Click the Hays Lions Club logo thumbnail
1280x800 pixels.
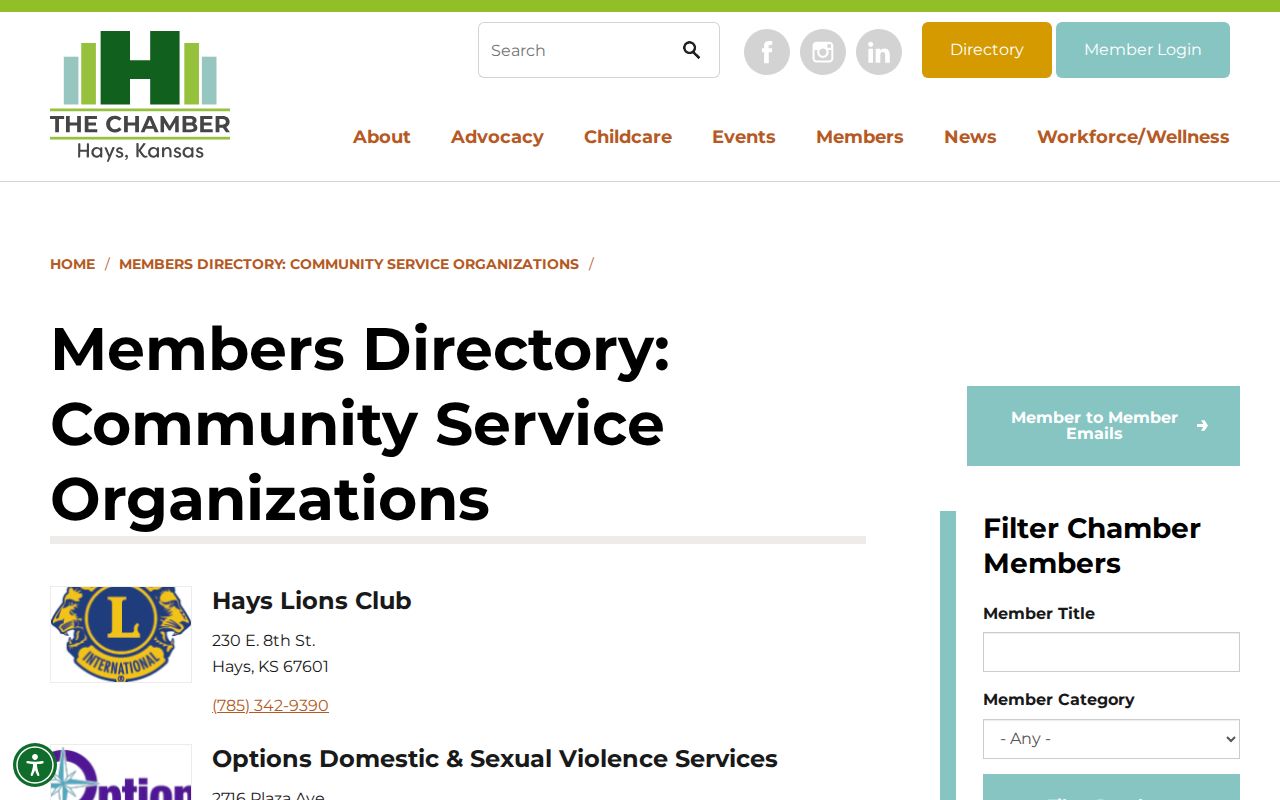[x=121, y=634]
